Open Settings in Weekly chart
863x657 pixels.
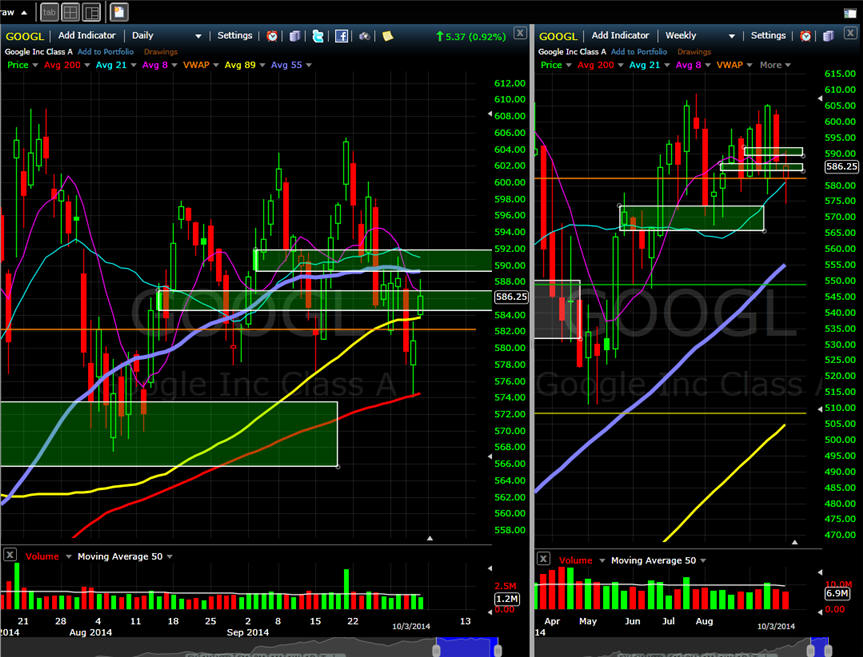tap(768, 35)
